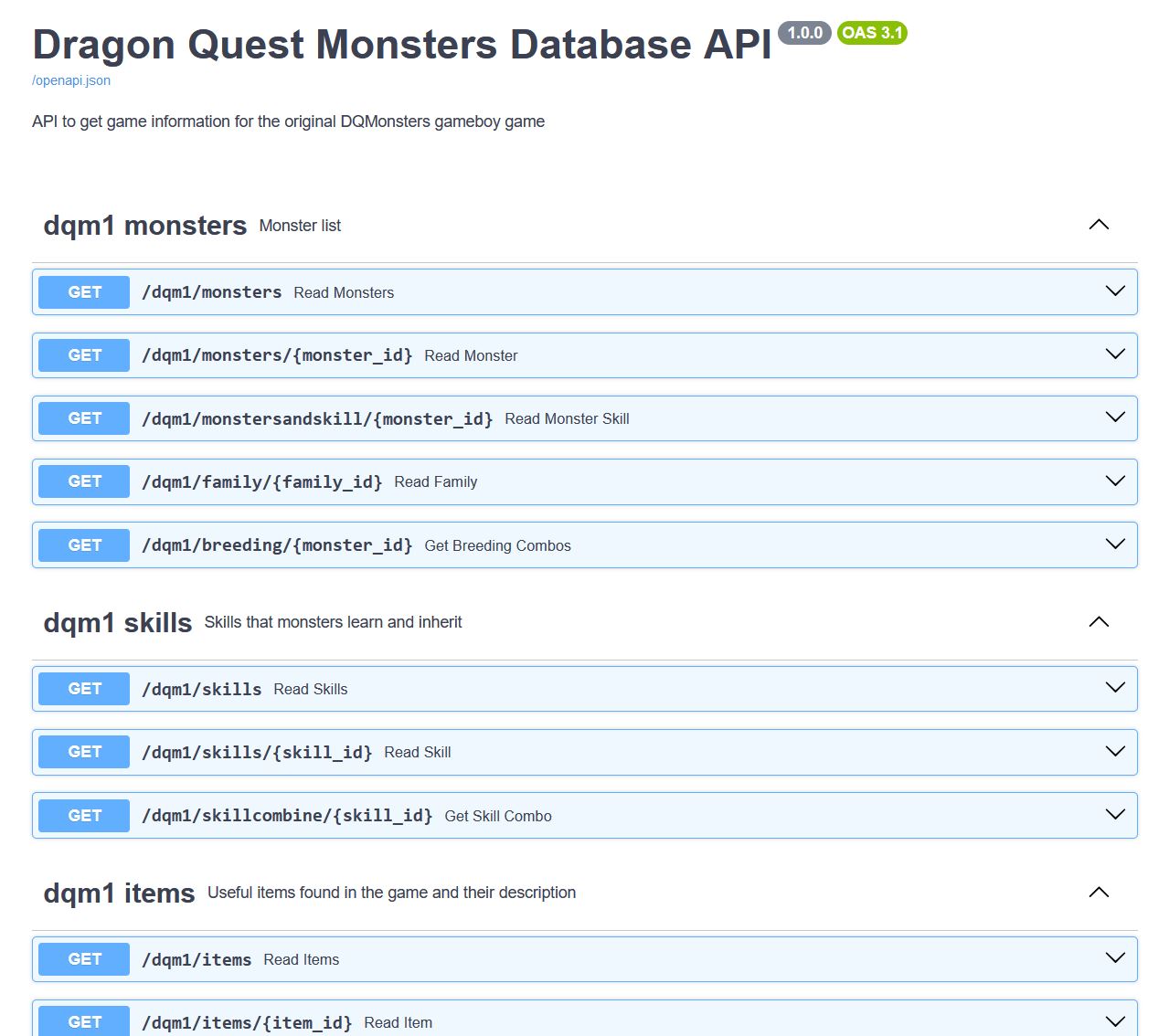Select the /dqm1/monstersandskill/{monster_id} path
This screenshot has height=1036, width=1169.
317,418
